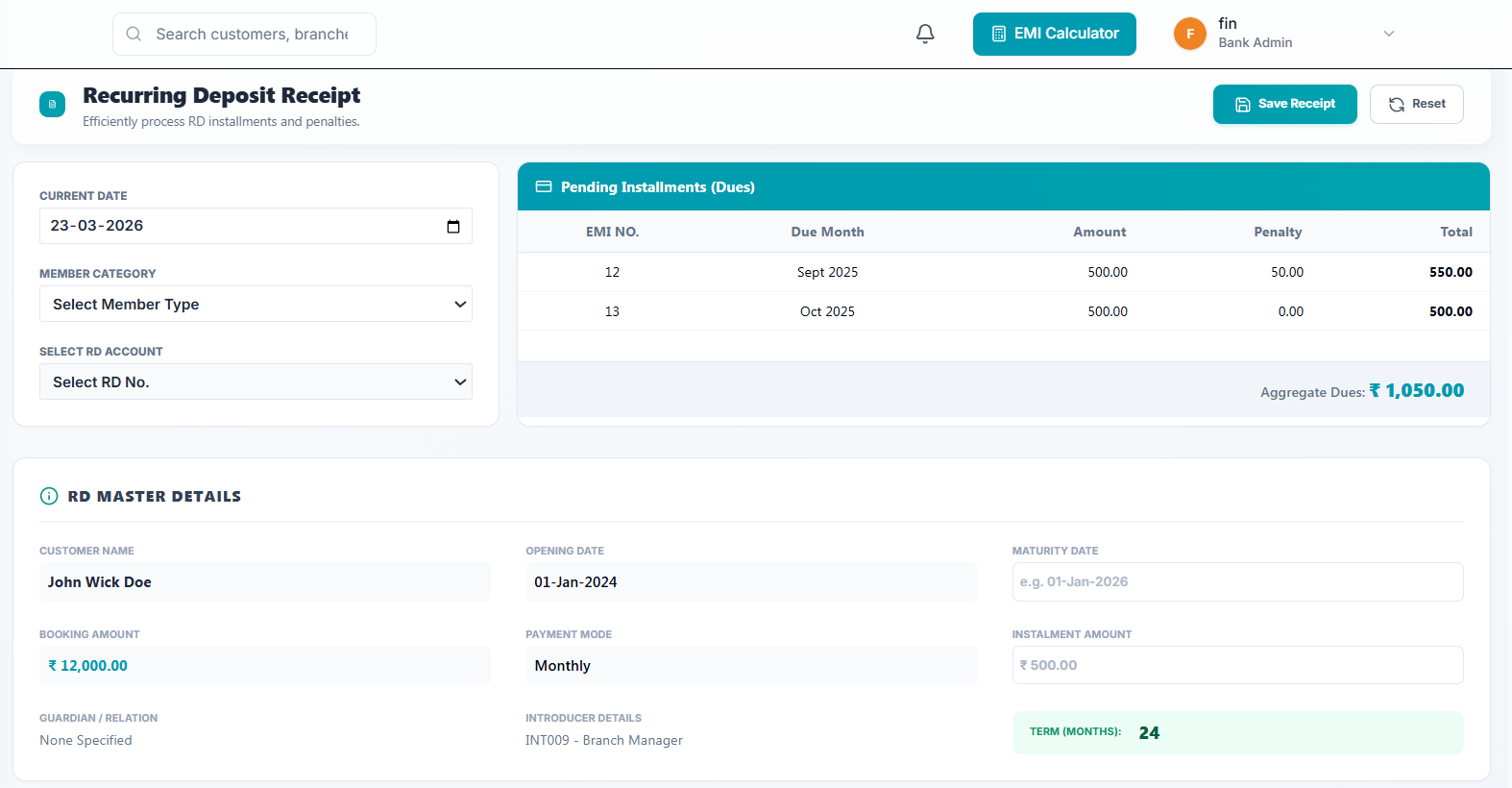Click the notification bell icon
Viewport: 1512px width, 788px height.
point(925,34)
